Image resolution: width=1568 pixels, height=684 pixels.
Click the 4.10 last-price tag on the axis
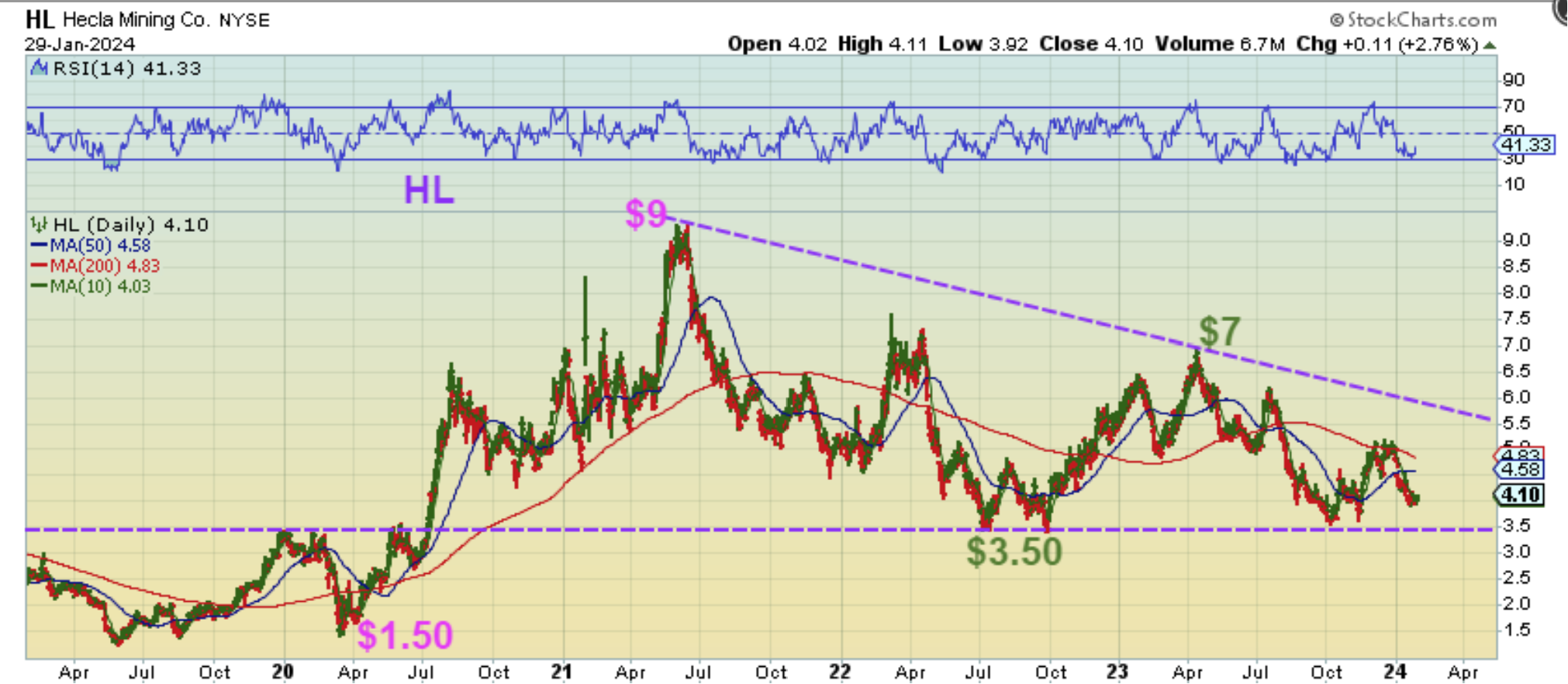tap(1521, 495)
